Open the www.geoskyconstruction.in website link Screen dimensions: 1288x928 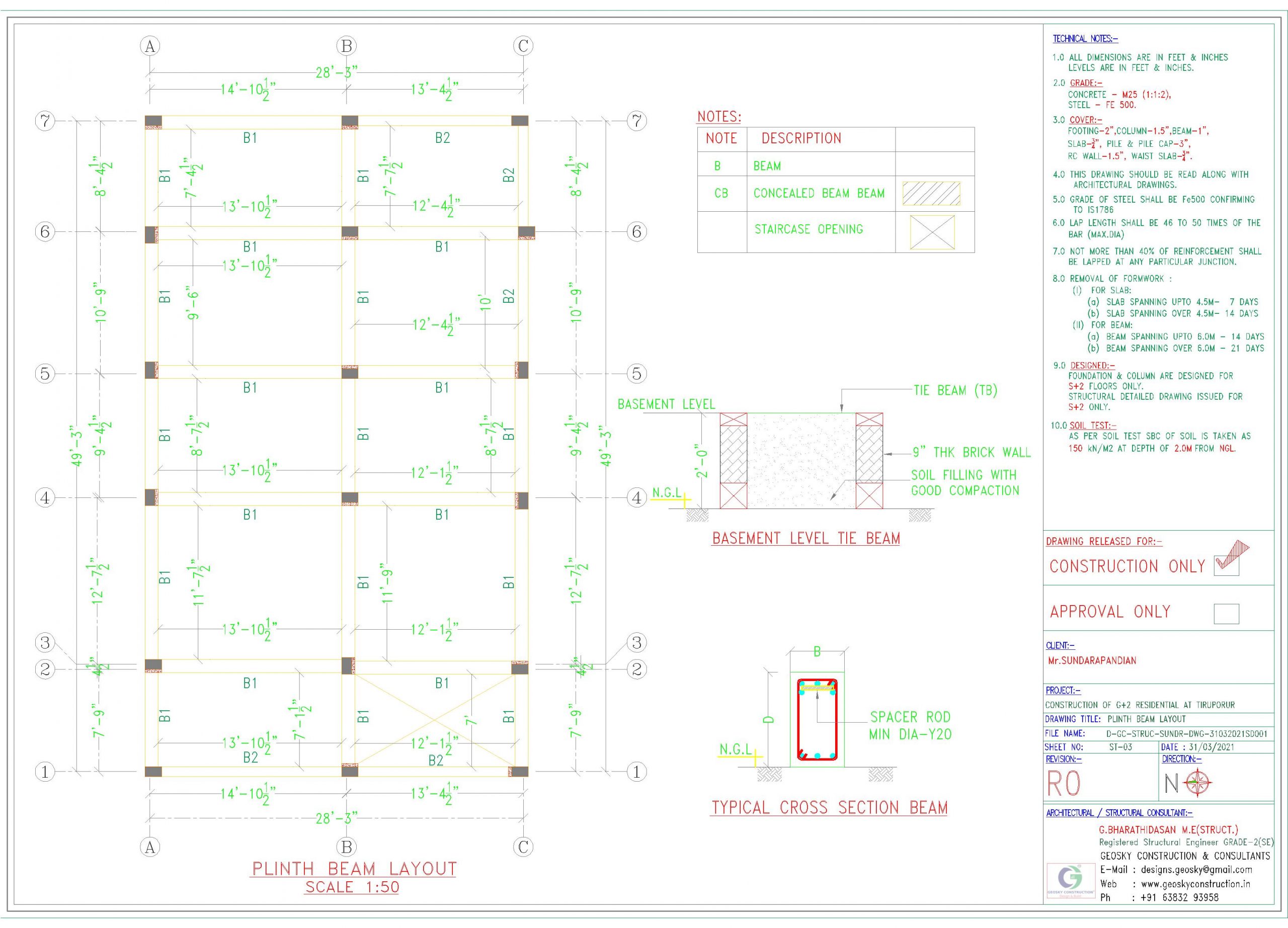click(1195, 884)
